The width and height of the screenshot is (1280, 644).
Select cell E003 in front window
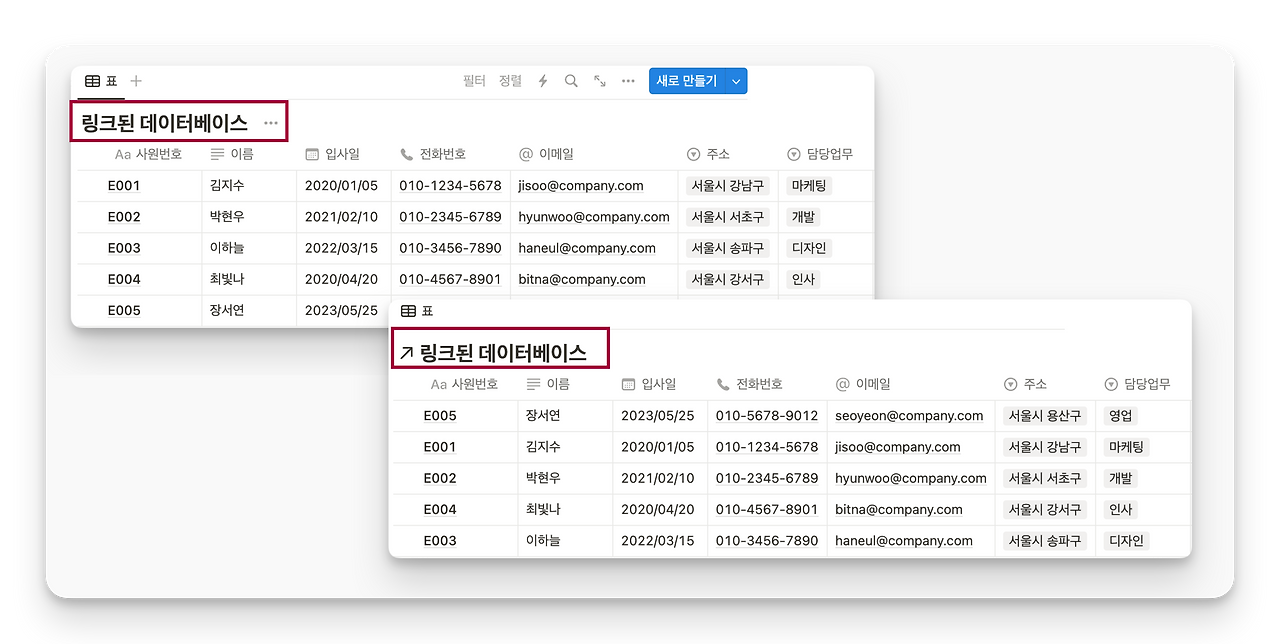pos(440,541)
